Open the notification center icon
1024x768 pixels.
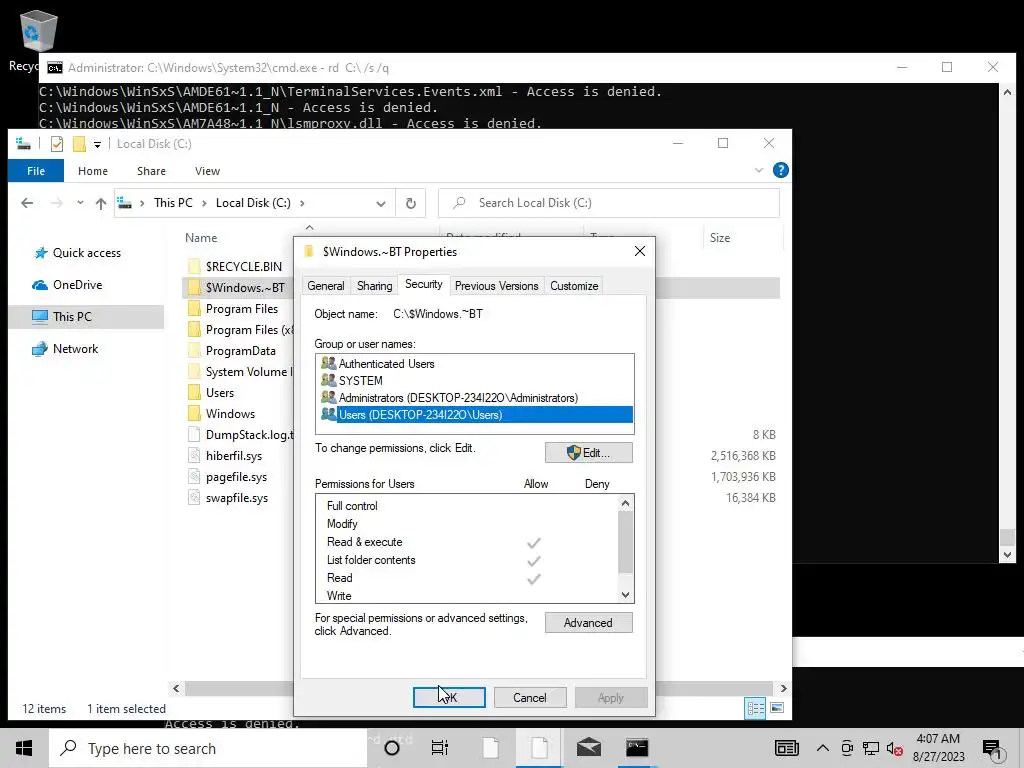(992, 750)
